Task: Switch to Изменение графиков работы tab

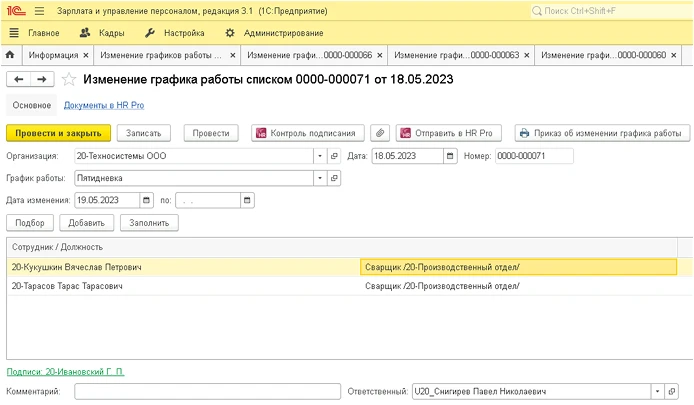Action: pos(160,55)
